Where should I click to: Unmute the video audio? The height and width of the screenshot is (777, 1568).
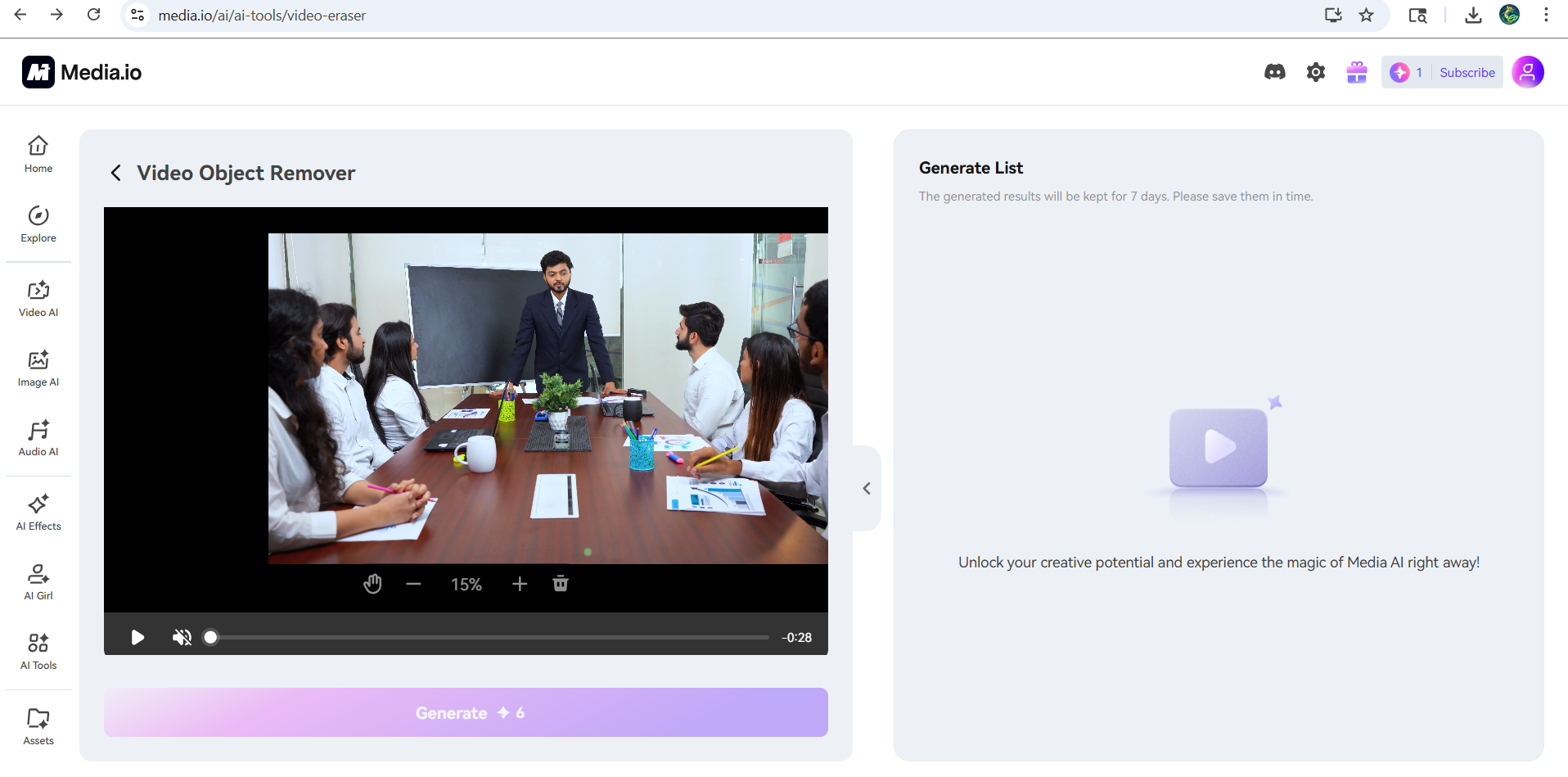[x=182, y=637]
